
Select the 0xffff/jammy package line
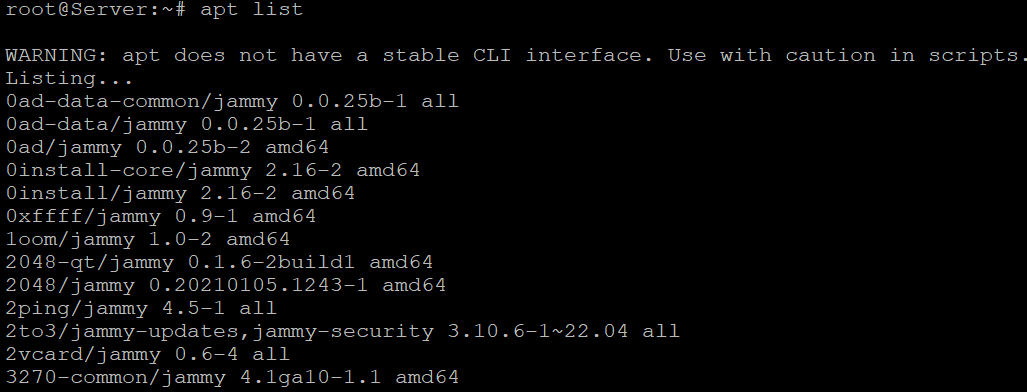click(x=160, y=216)
